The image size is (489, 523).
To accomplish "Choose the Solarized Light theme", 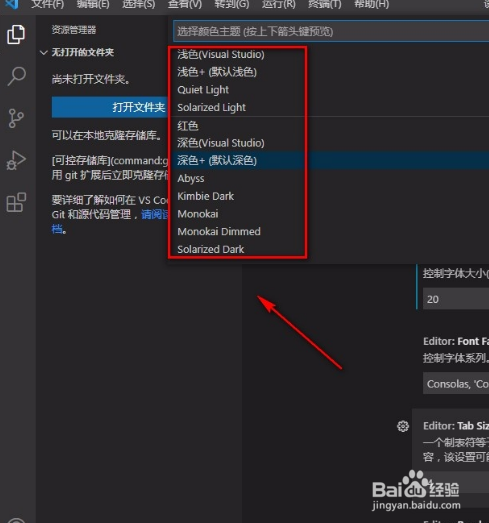I will pos(211,107).
